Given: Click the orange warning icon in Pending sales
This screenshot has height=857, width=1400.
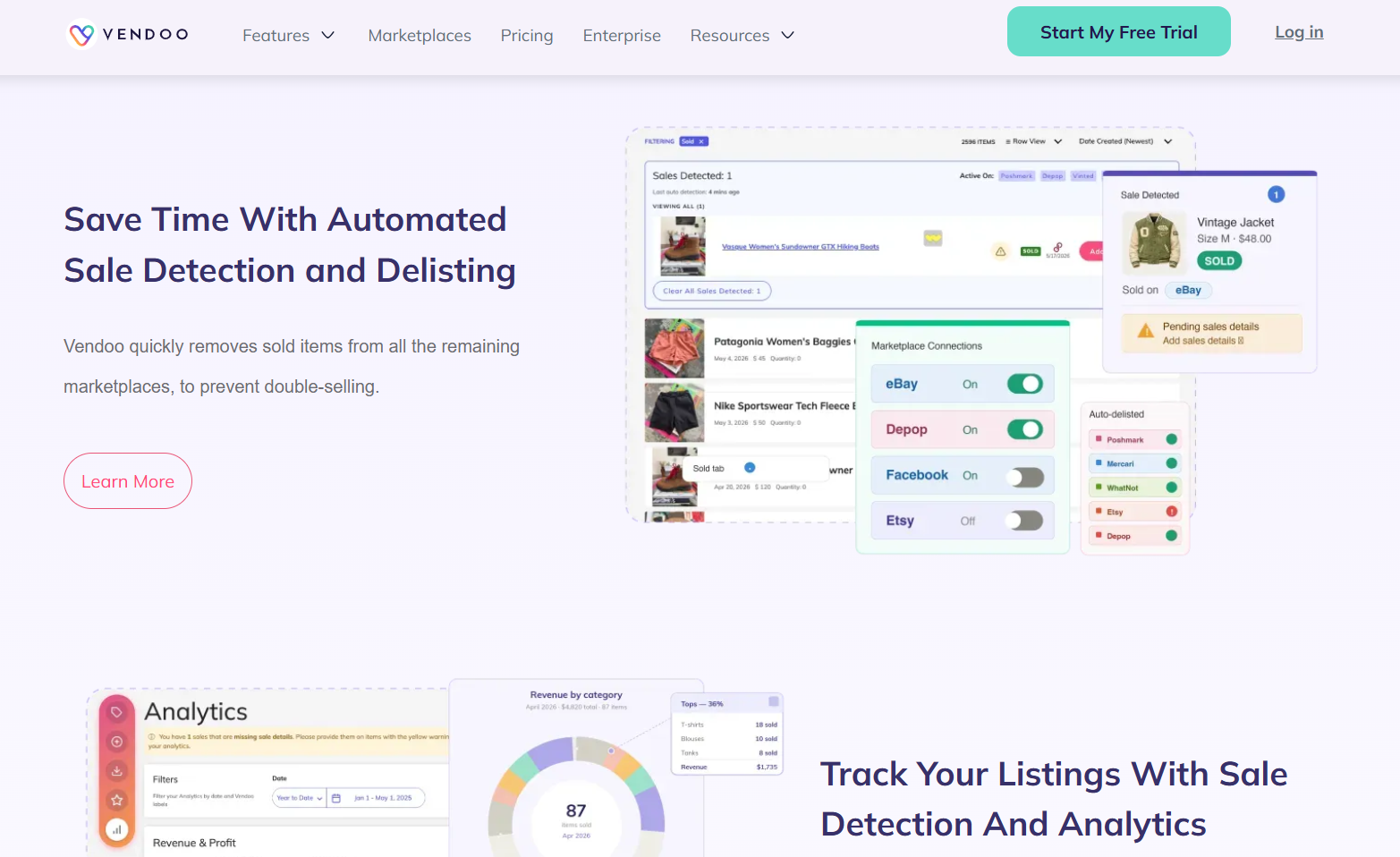Looking at the screenshot, I should click(1145, 331).
